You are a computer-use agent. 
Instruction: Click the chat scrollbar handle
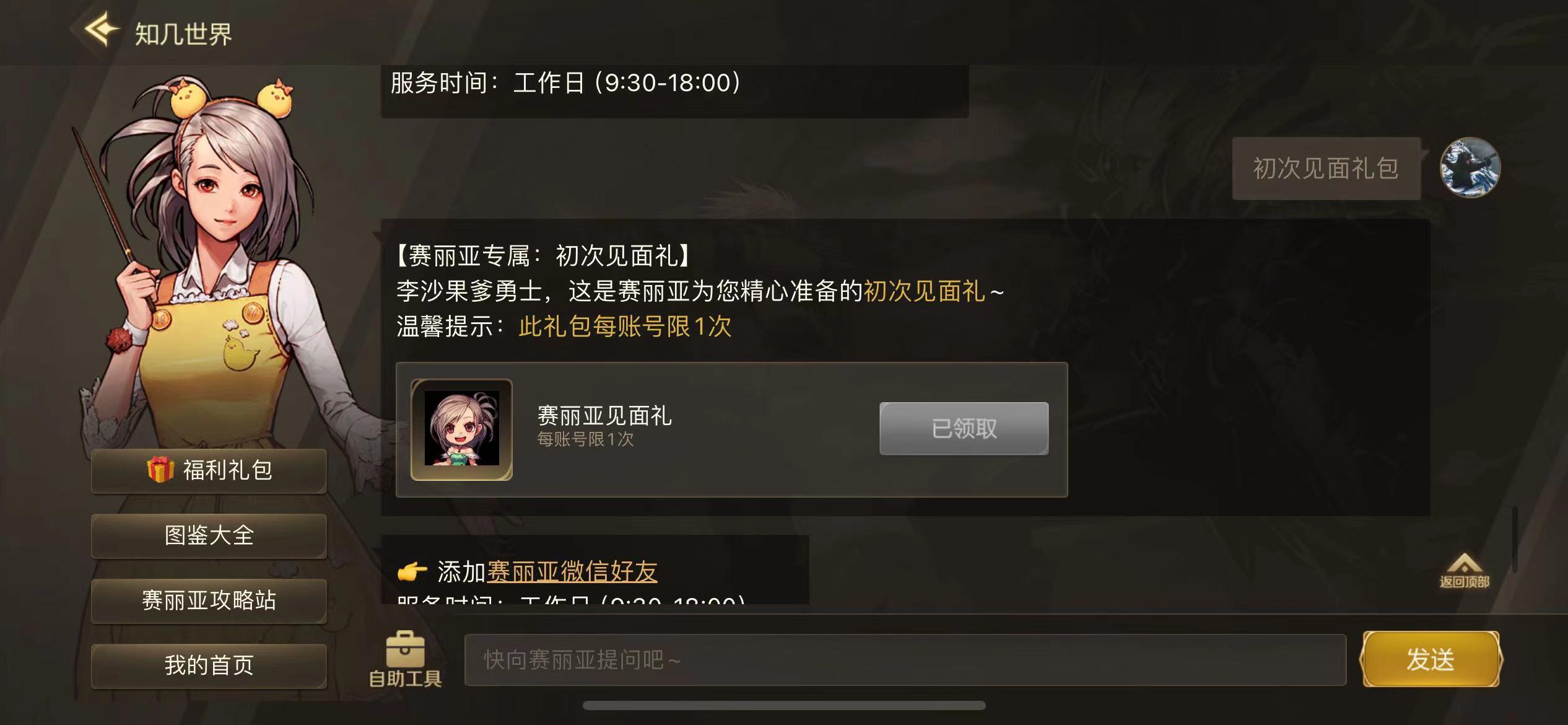click(1515, 539)
